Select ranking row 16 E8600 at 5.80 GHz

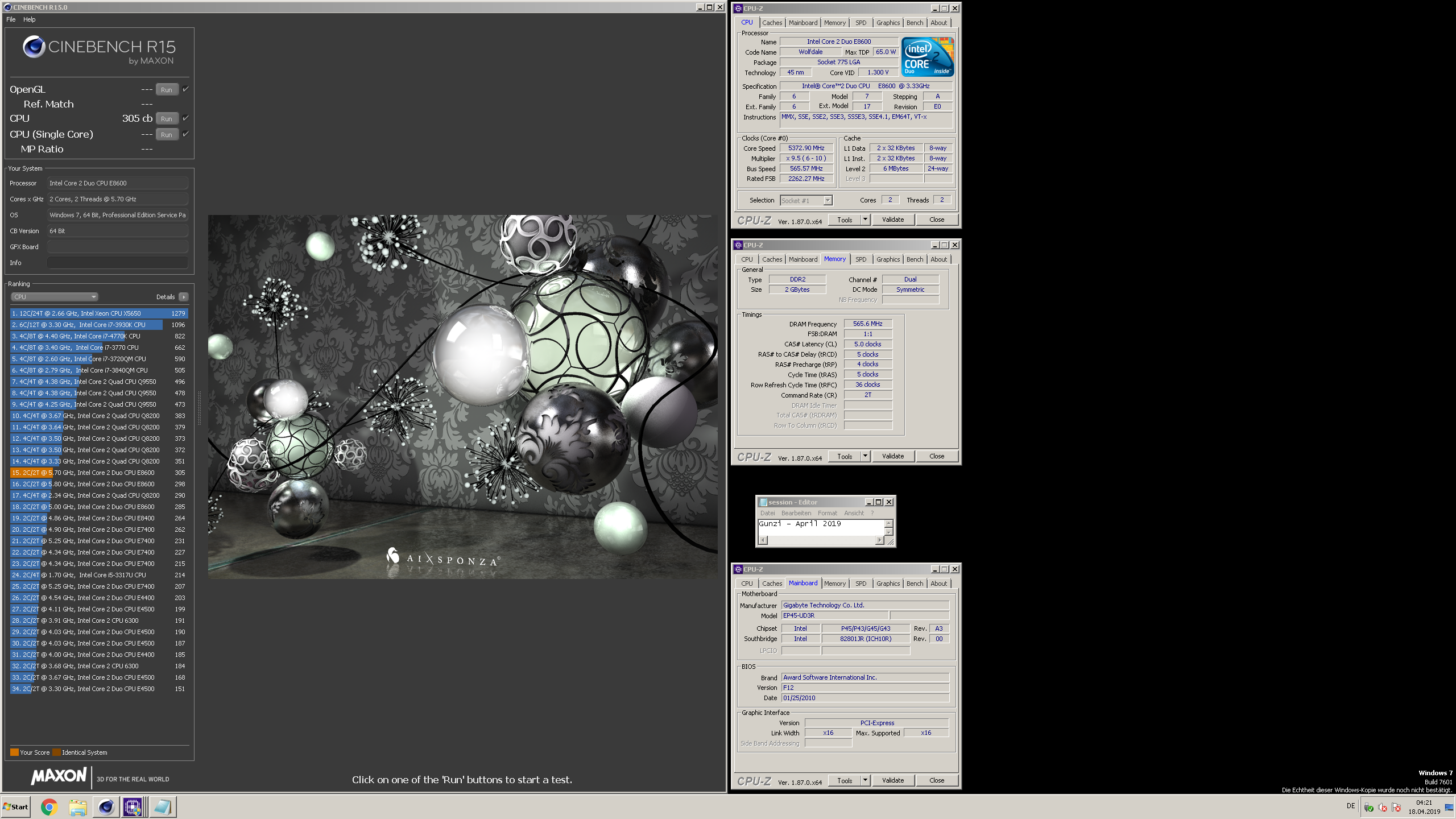(x=99, y=484)
